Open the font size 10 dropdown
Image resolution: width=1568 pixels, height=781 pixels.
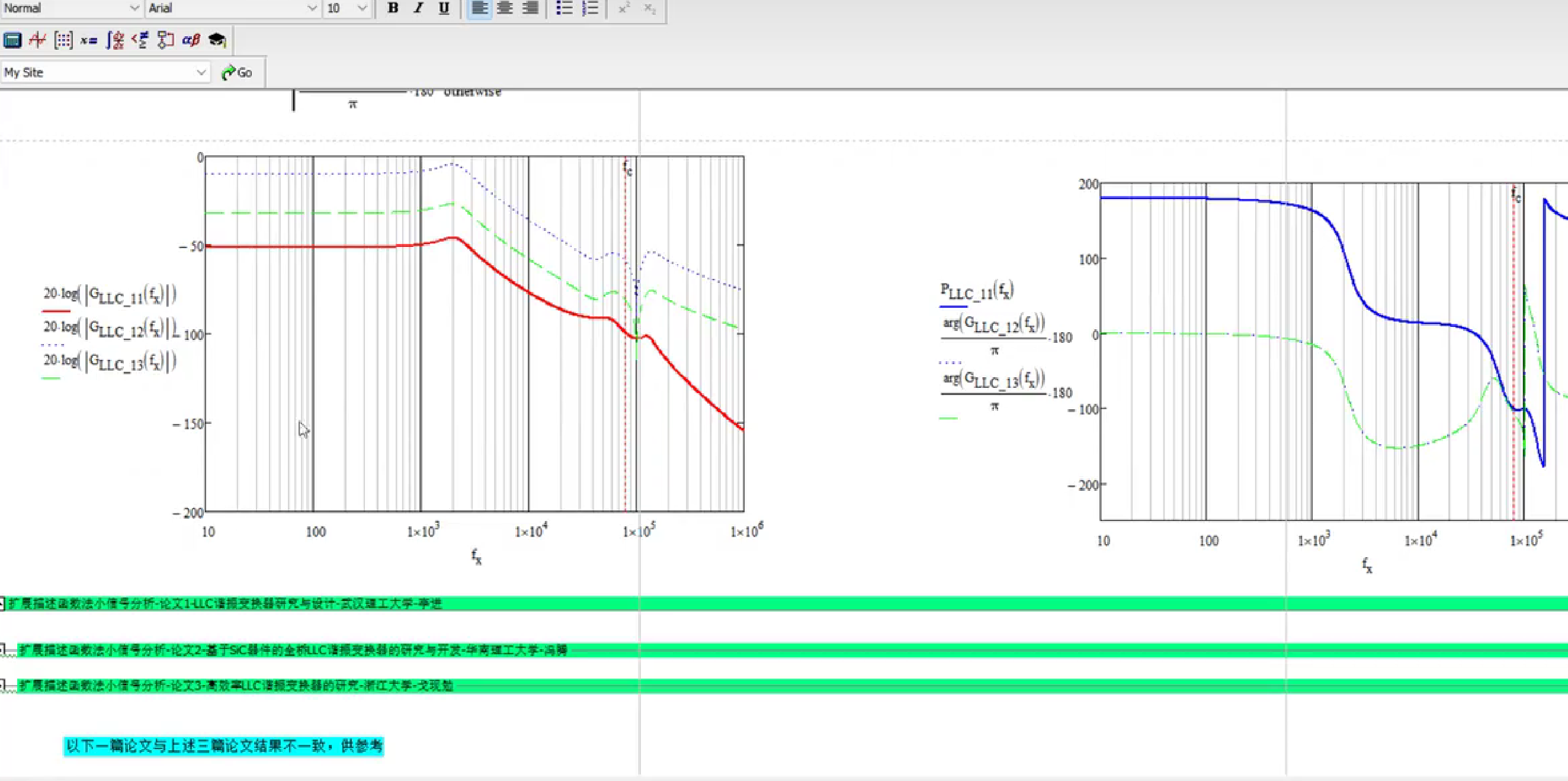tap(361, 8)
